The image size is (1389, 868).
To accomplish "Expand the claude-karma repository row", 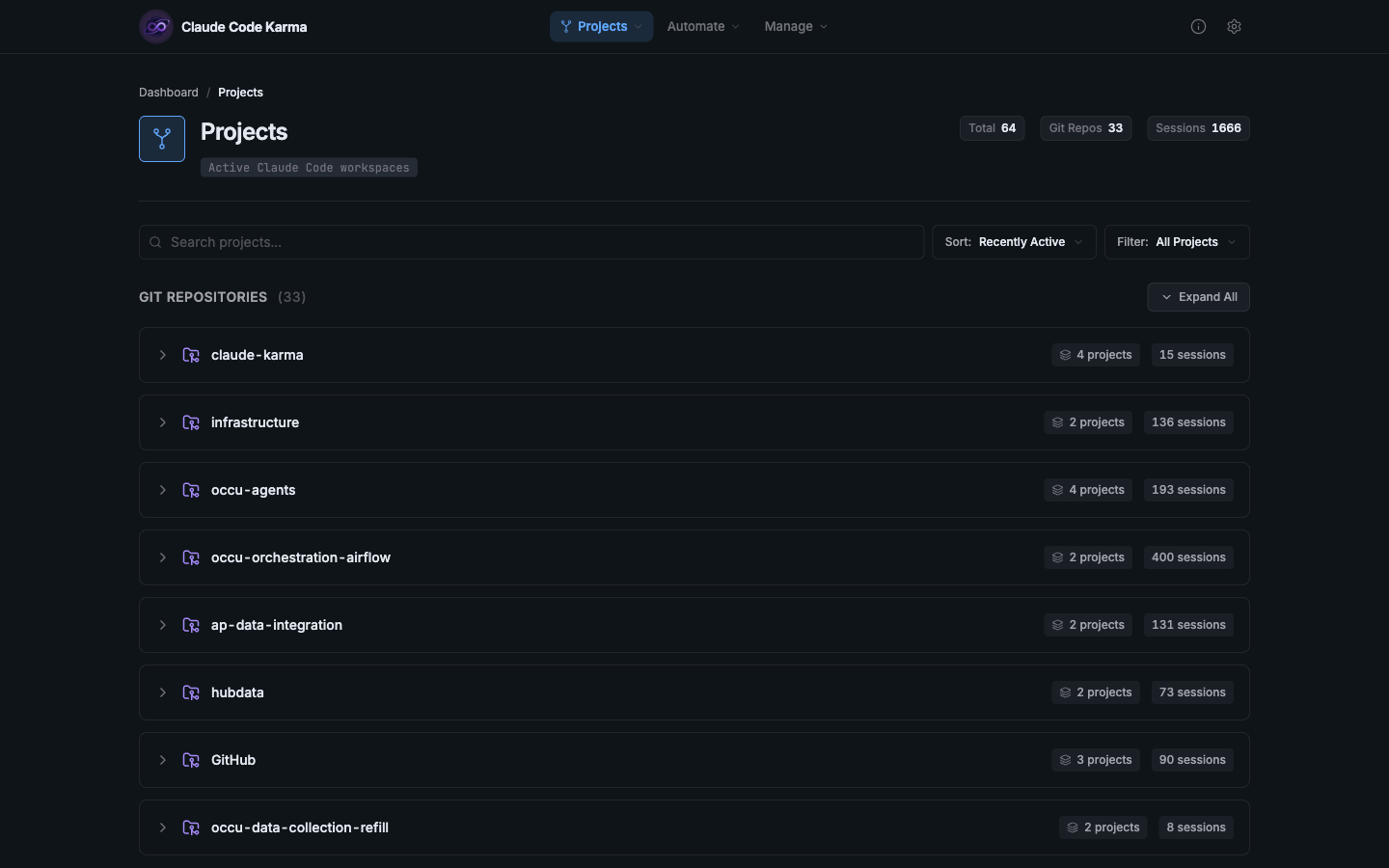I will [x=163, y=355].
